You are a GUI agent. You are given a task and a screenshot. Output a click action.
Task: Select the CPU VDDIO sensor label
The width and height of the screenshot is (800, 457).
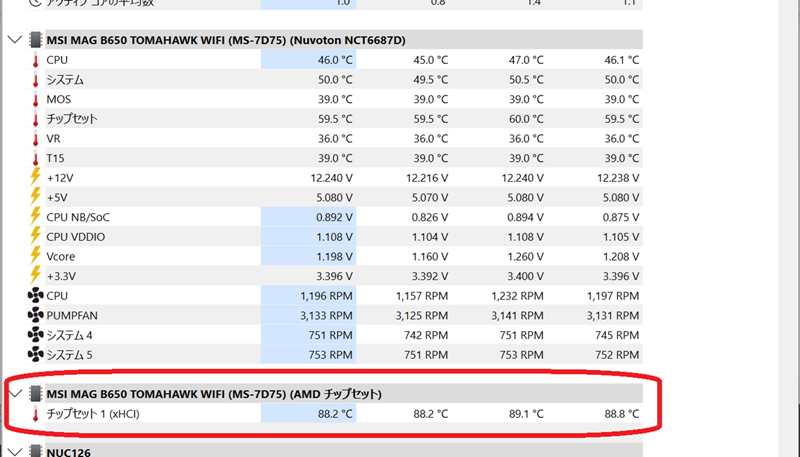(x=76, y=237)
